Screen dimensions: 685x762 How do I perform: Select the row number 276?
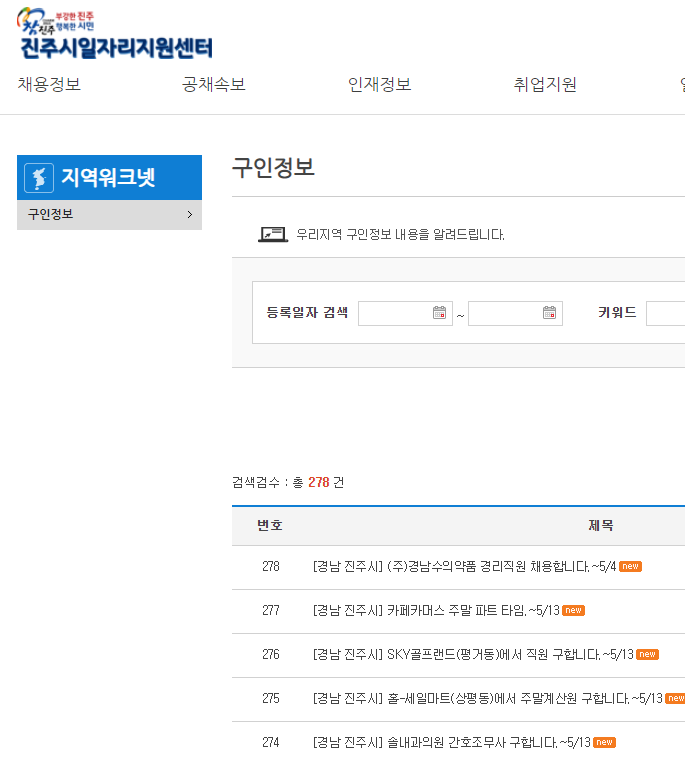271,655
